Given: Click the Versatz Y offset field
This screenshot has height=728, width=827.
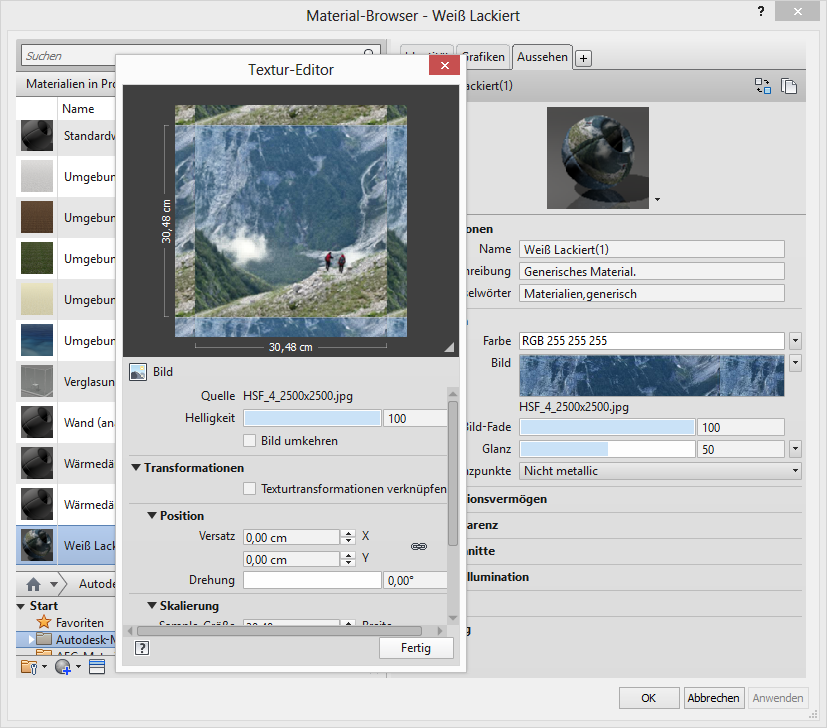Looking at the screenshot, I should point(292,559).
